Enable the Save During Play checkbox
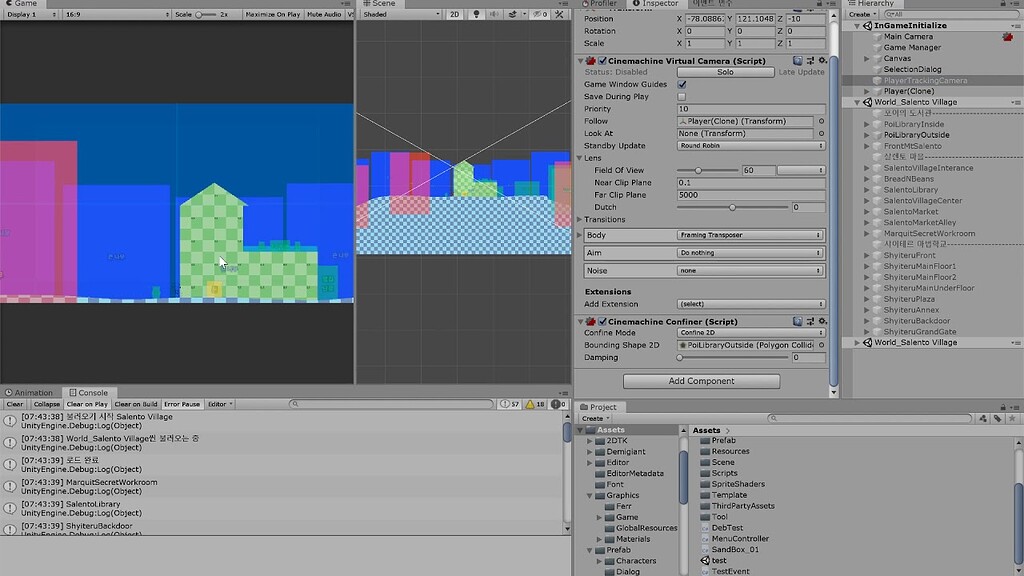The image size is (1024, 576). 681,97
